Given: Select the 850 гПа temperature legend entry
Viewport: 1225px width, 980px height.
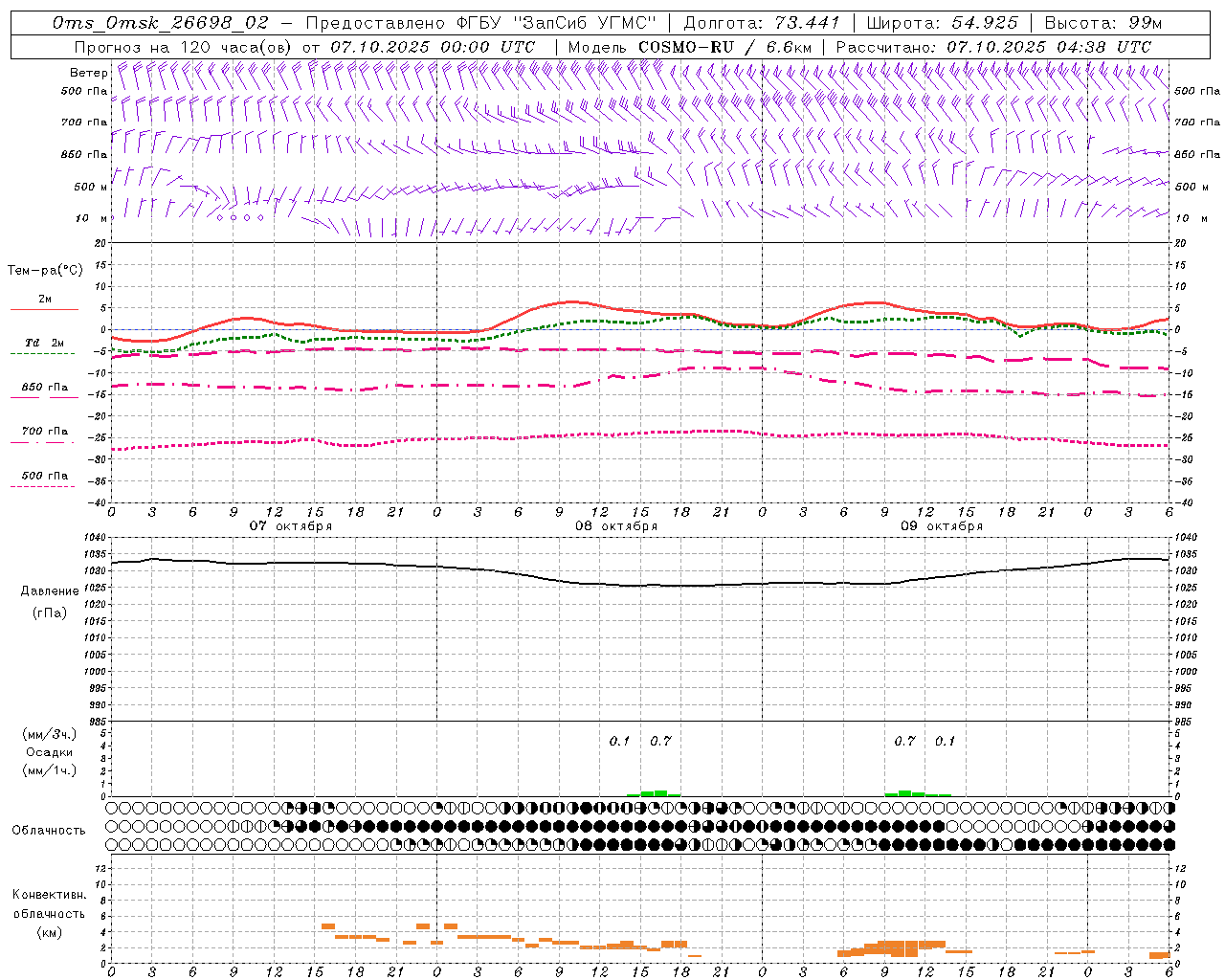Looking at the screenshot, I should coord(45,388).
